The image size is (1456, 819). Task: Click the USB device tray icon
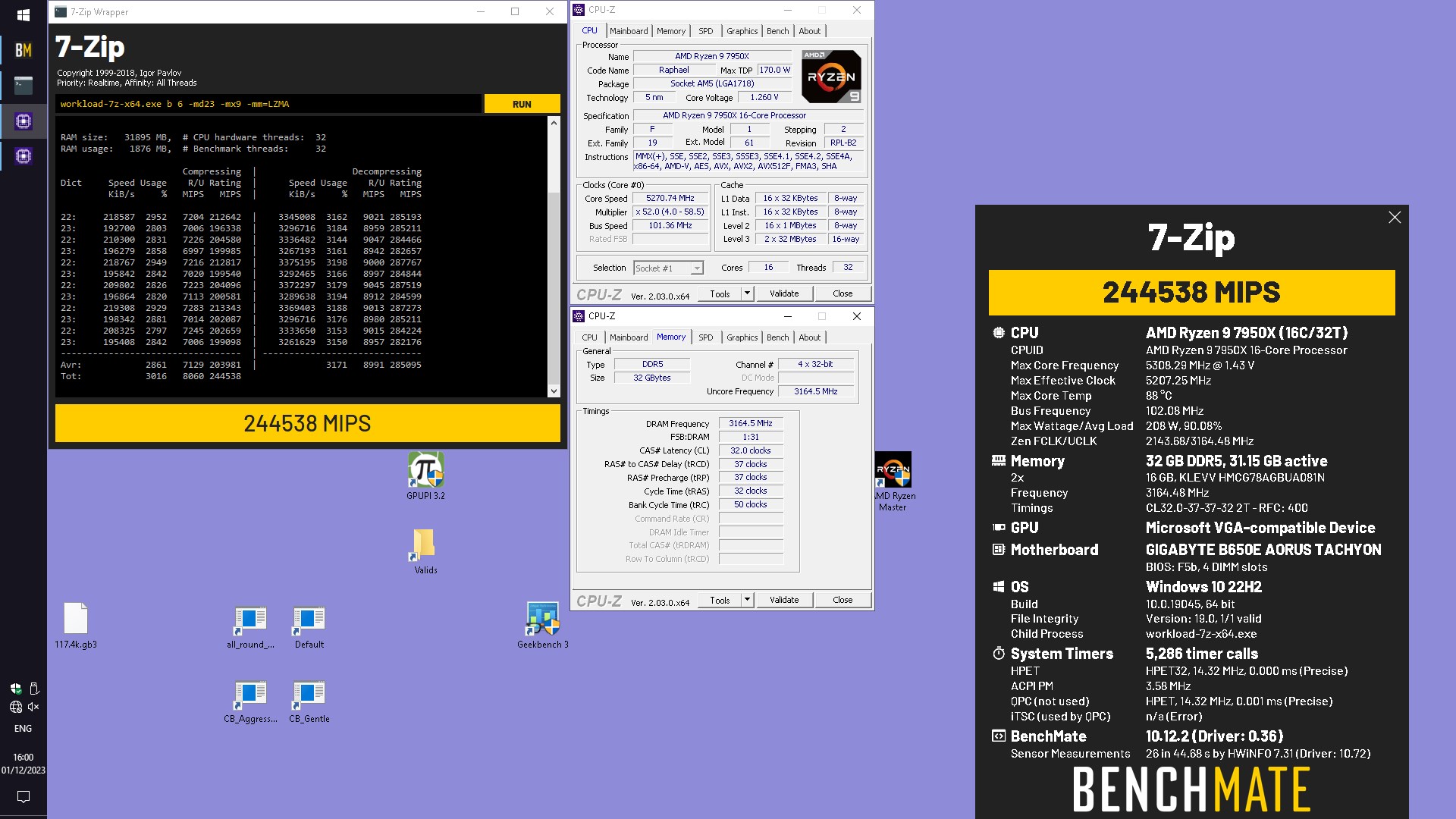33,689
